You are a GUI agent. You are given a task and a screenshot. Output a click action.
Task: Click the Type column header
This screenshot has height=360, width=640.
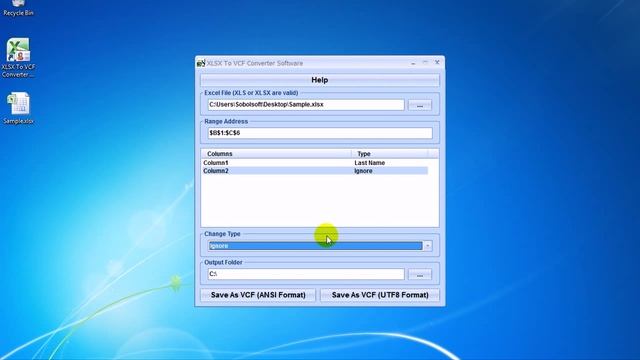point(390,154)
